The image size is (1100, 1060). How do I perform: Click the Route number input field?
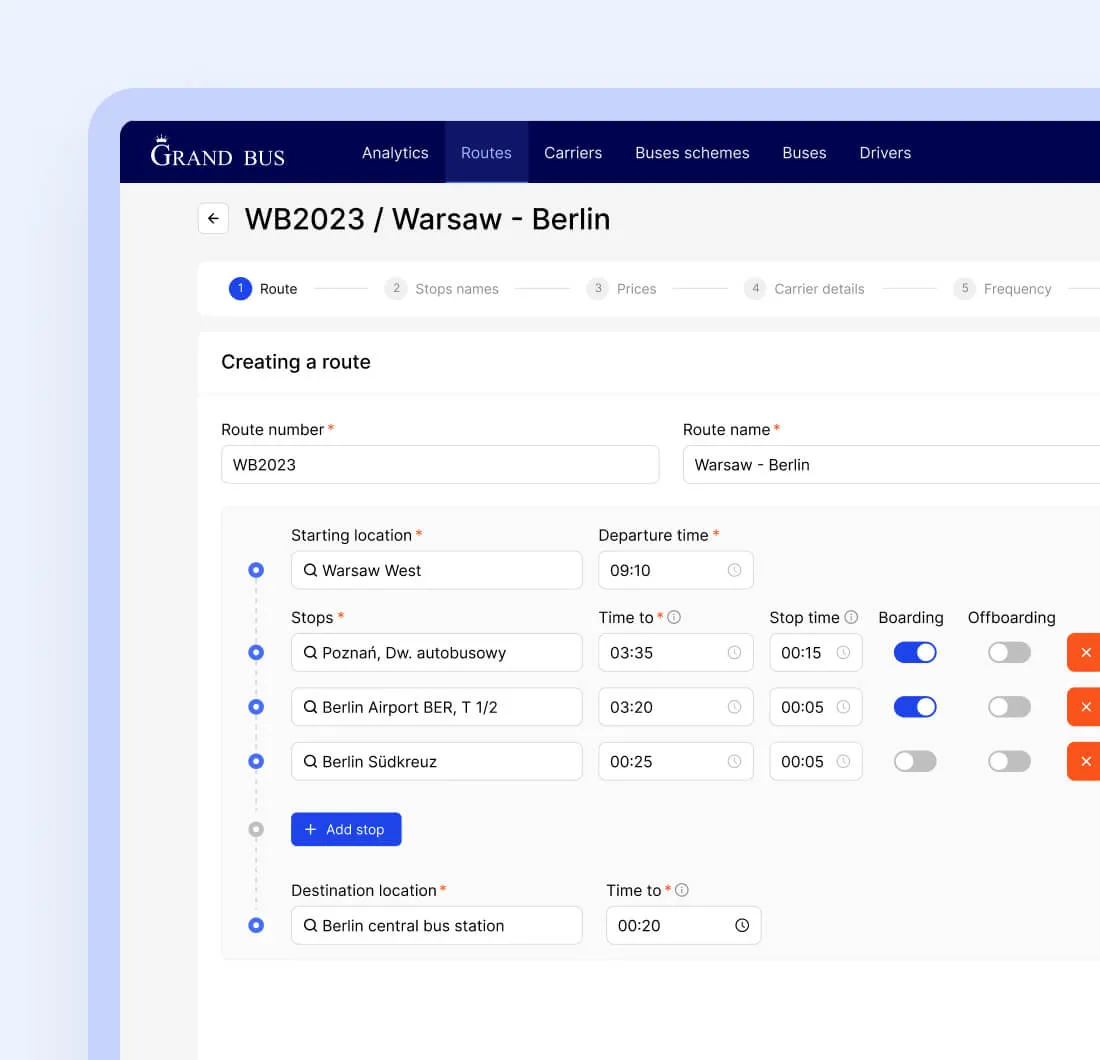tap(440, 464)
